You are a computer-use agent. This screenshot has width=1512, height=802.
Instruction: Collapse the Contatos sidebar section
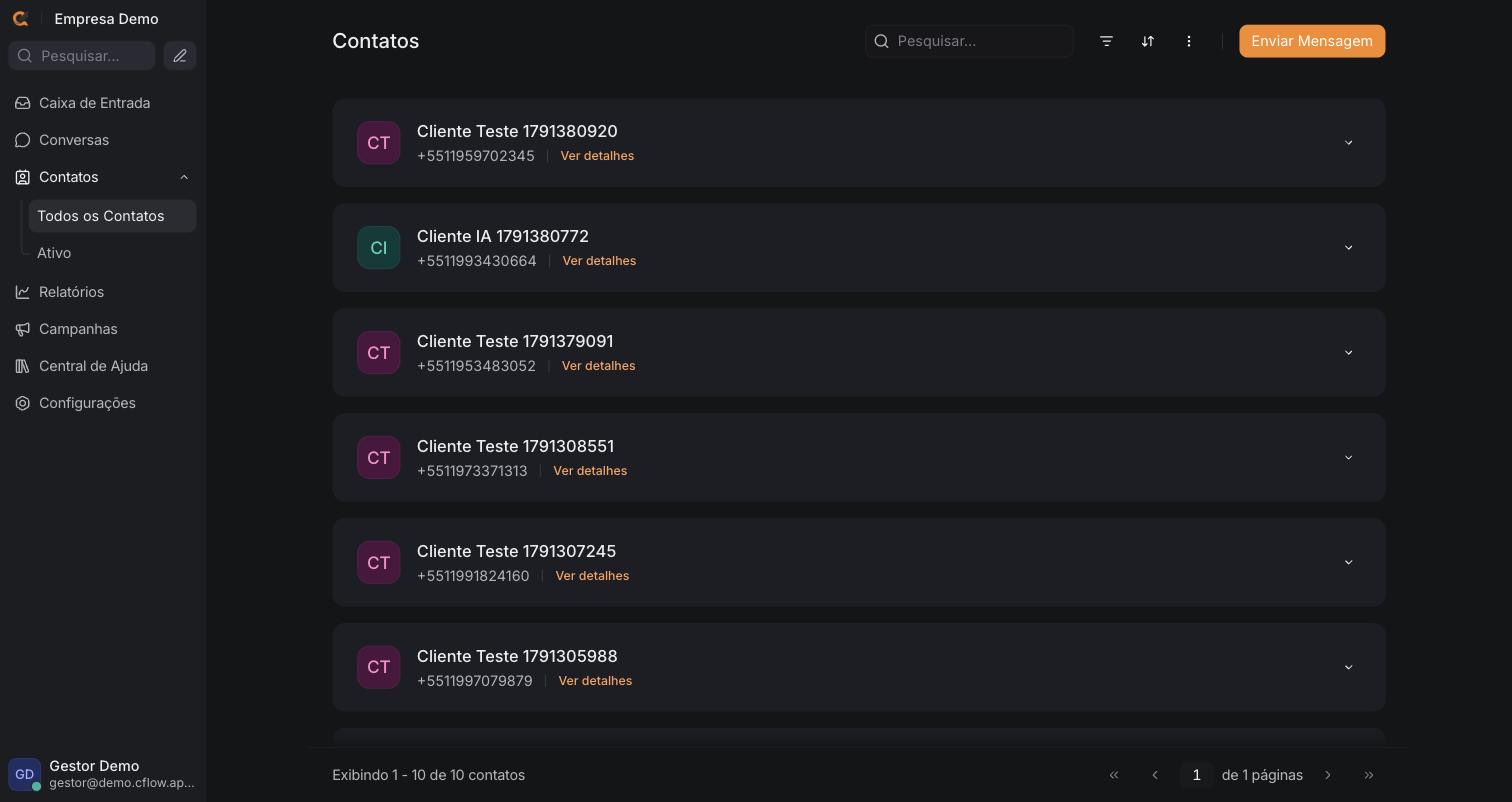pyautogui.click(x=184, y=177)
